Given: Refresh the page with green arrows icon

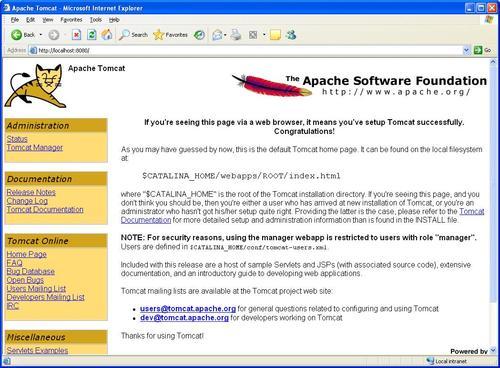Looking at the screenshot, I should point(92,35).
